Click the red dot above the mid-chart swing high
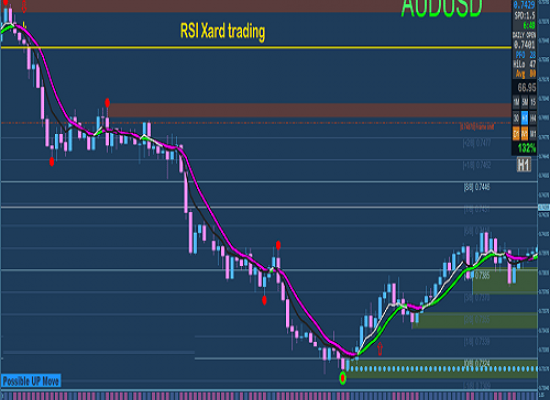 point(278,245)
